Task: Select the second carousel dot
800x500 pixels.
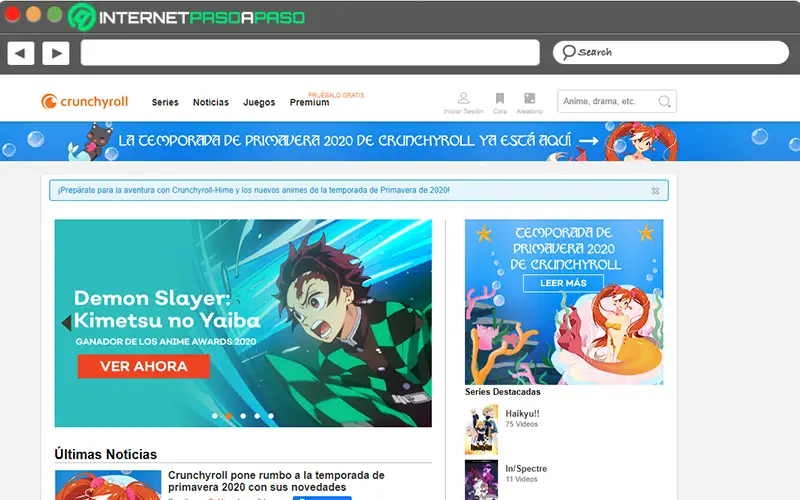Action: click(229, 416)
